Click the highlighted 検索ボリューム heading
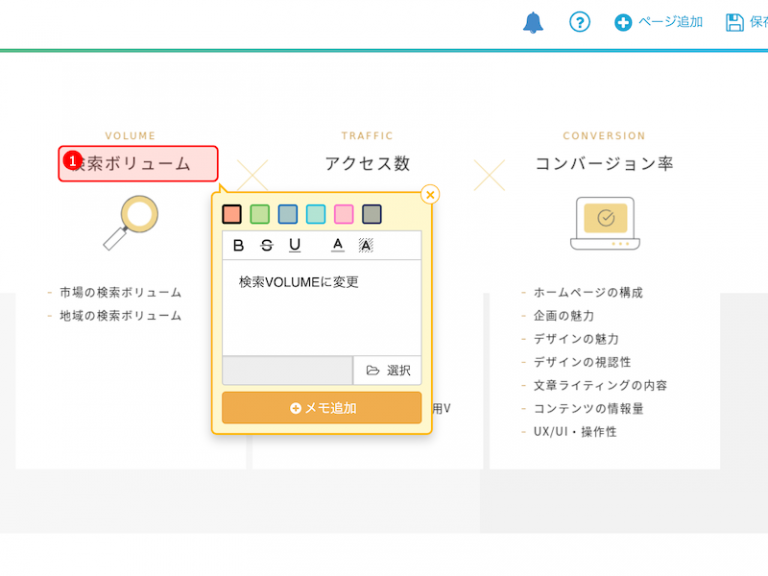Viewport: 768px width, 576px height. click(138, 164)
